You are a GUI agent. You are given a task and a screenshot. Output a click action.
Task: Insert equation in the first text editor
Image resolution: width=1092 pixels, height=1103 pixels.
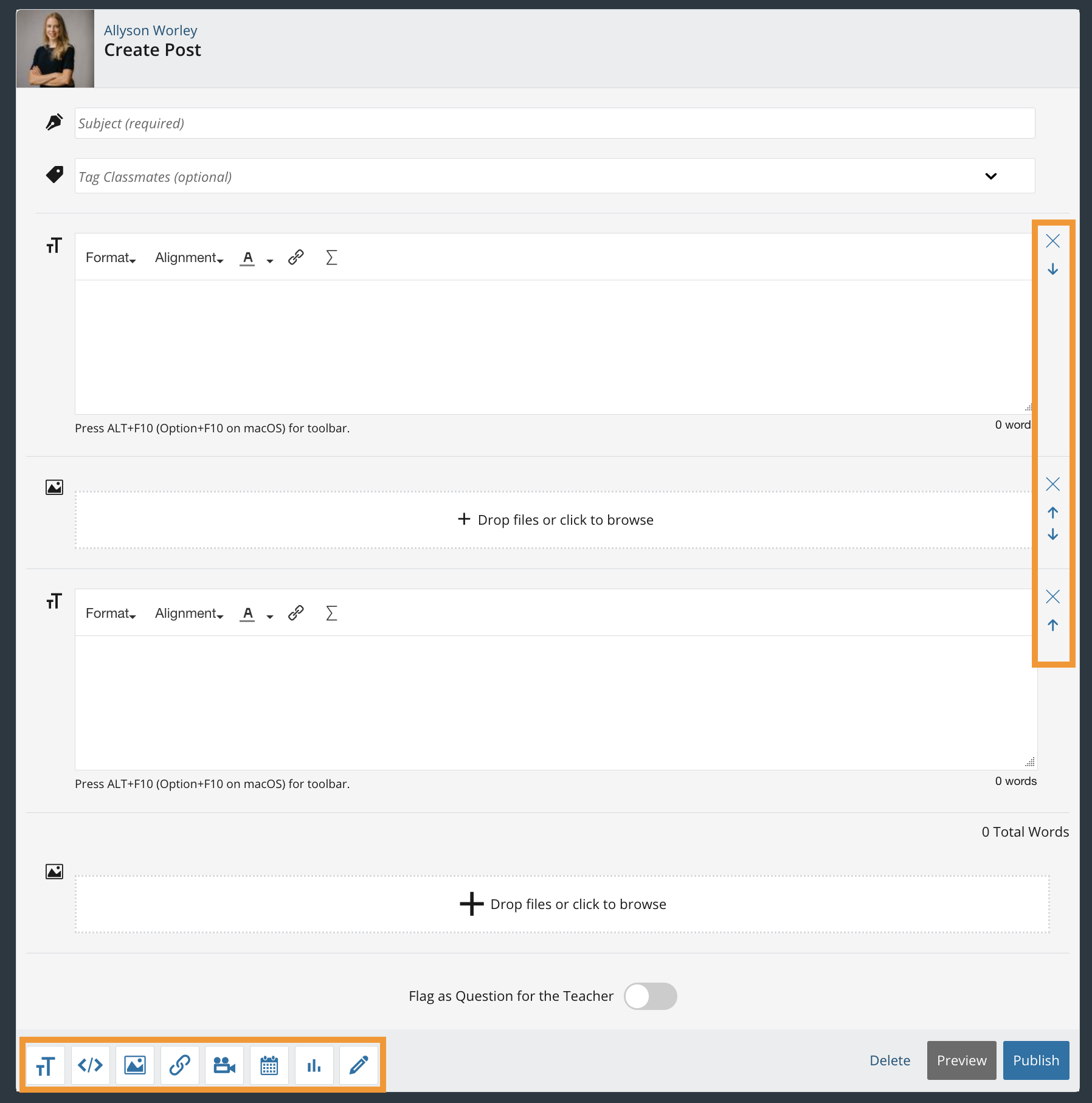pos(331,258)
